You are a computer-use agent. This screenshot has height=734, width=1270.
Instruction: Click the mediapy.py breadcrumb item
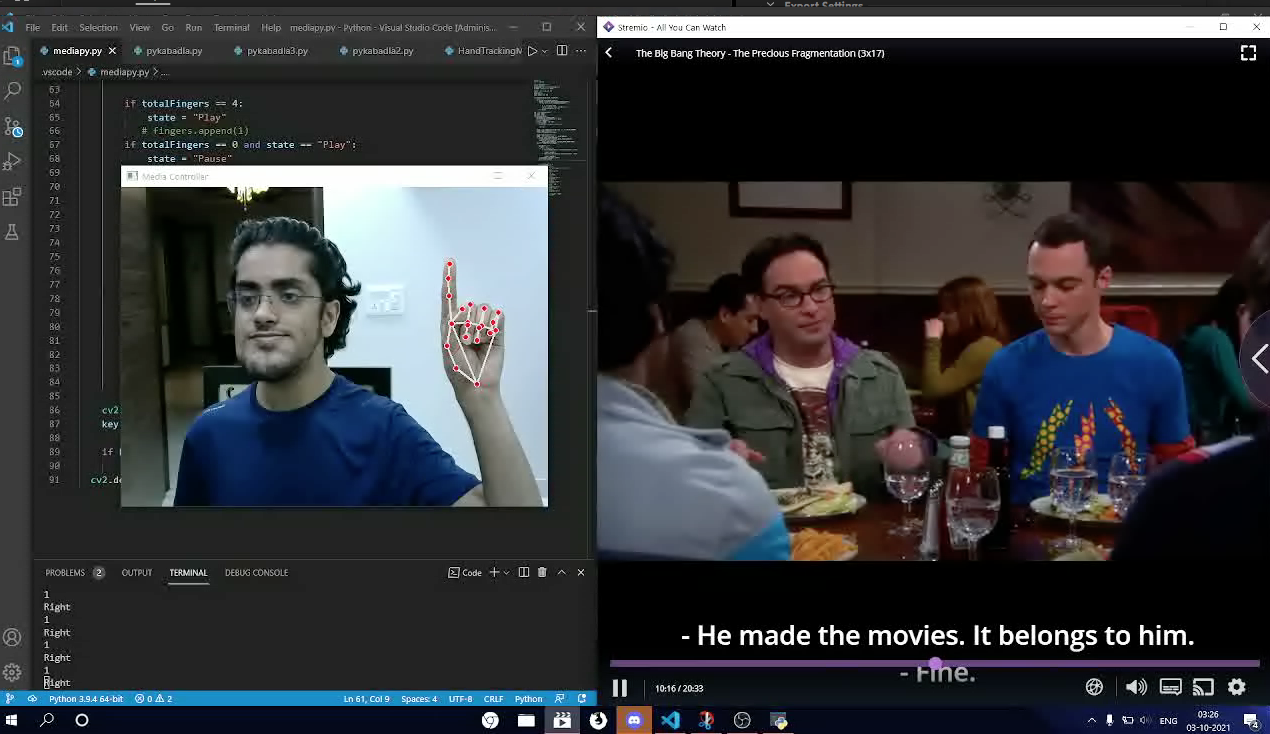(124, 72)
